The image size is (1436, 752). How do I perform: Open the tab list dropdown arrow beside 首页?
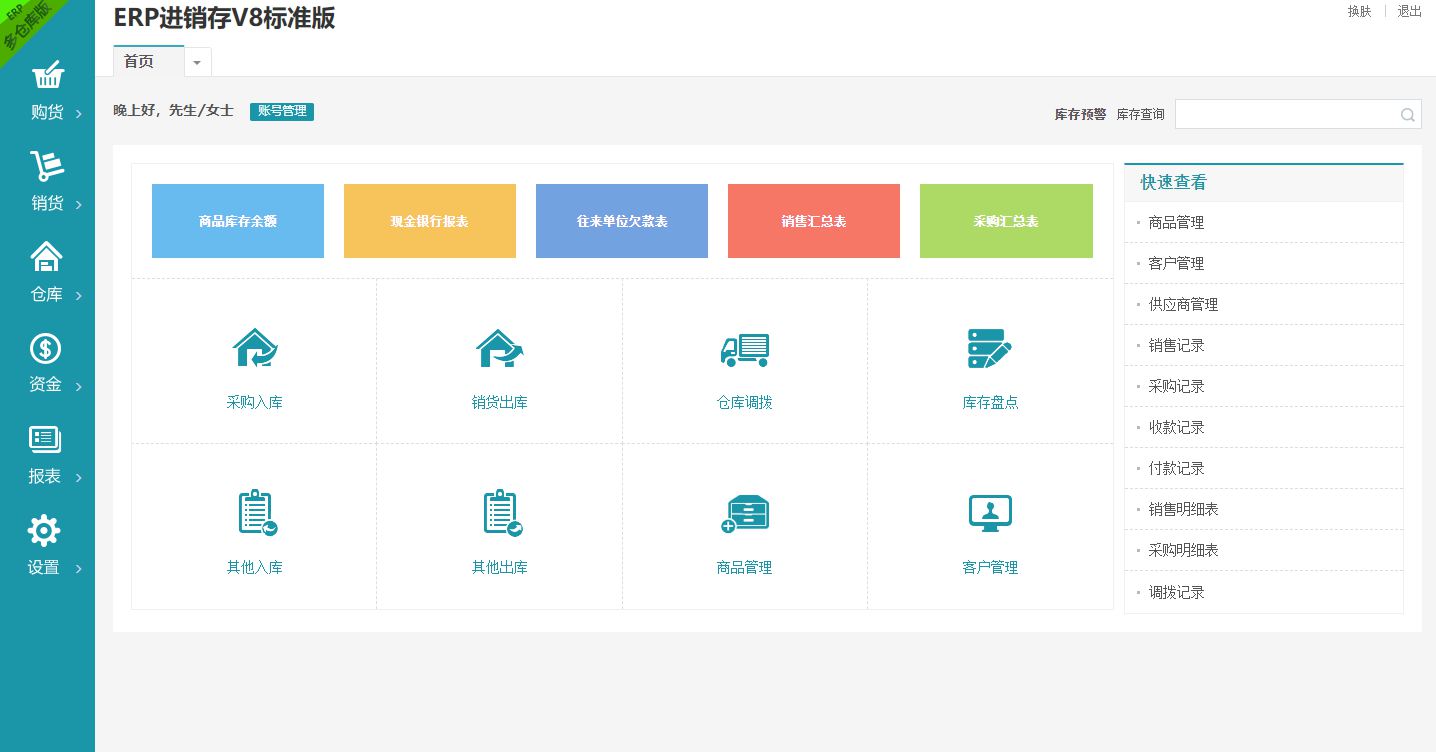[197, 63]
